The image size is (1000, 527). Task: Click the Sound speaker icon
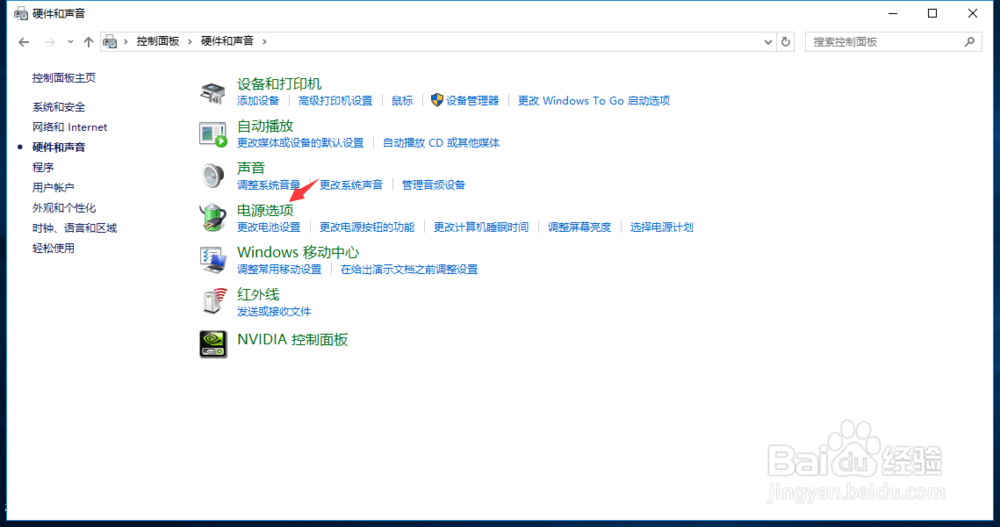tap(212, 175)
